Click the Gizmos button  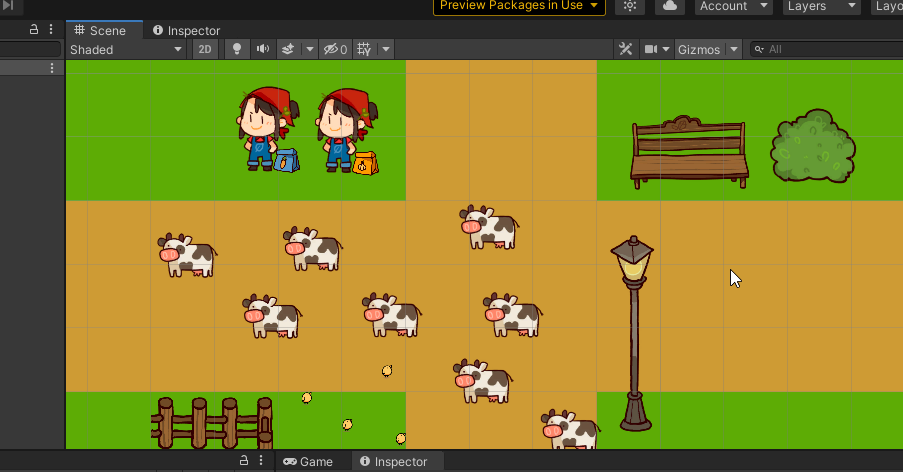coord(698,49)
